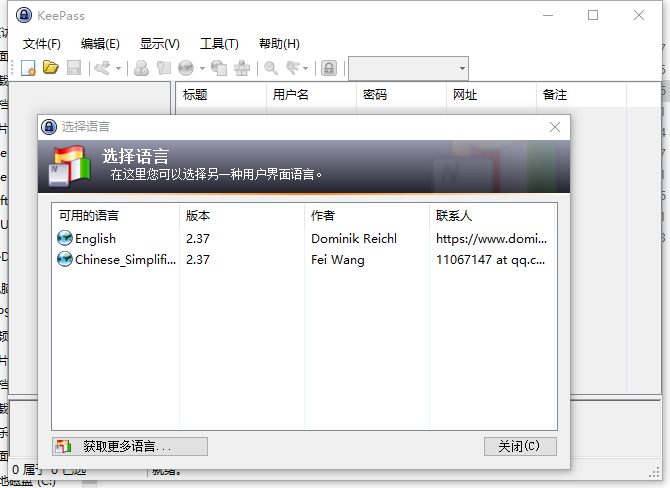Minimize the KeePass main window
The height and width of the screenshot is (488, 670).
548,15
